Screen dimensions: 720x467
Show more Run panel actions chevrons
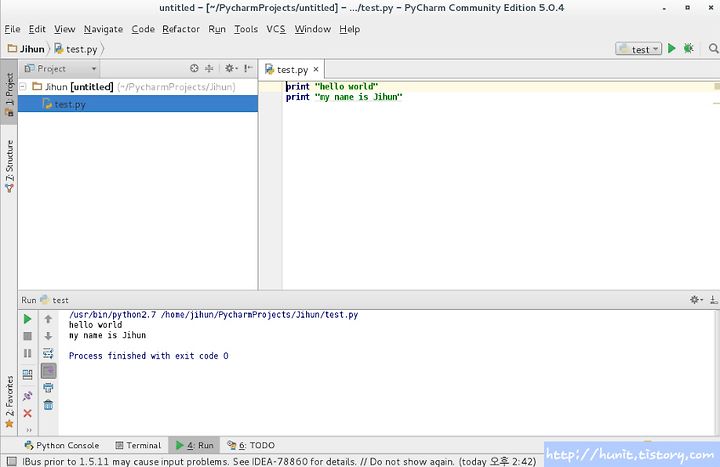(29, 430)
